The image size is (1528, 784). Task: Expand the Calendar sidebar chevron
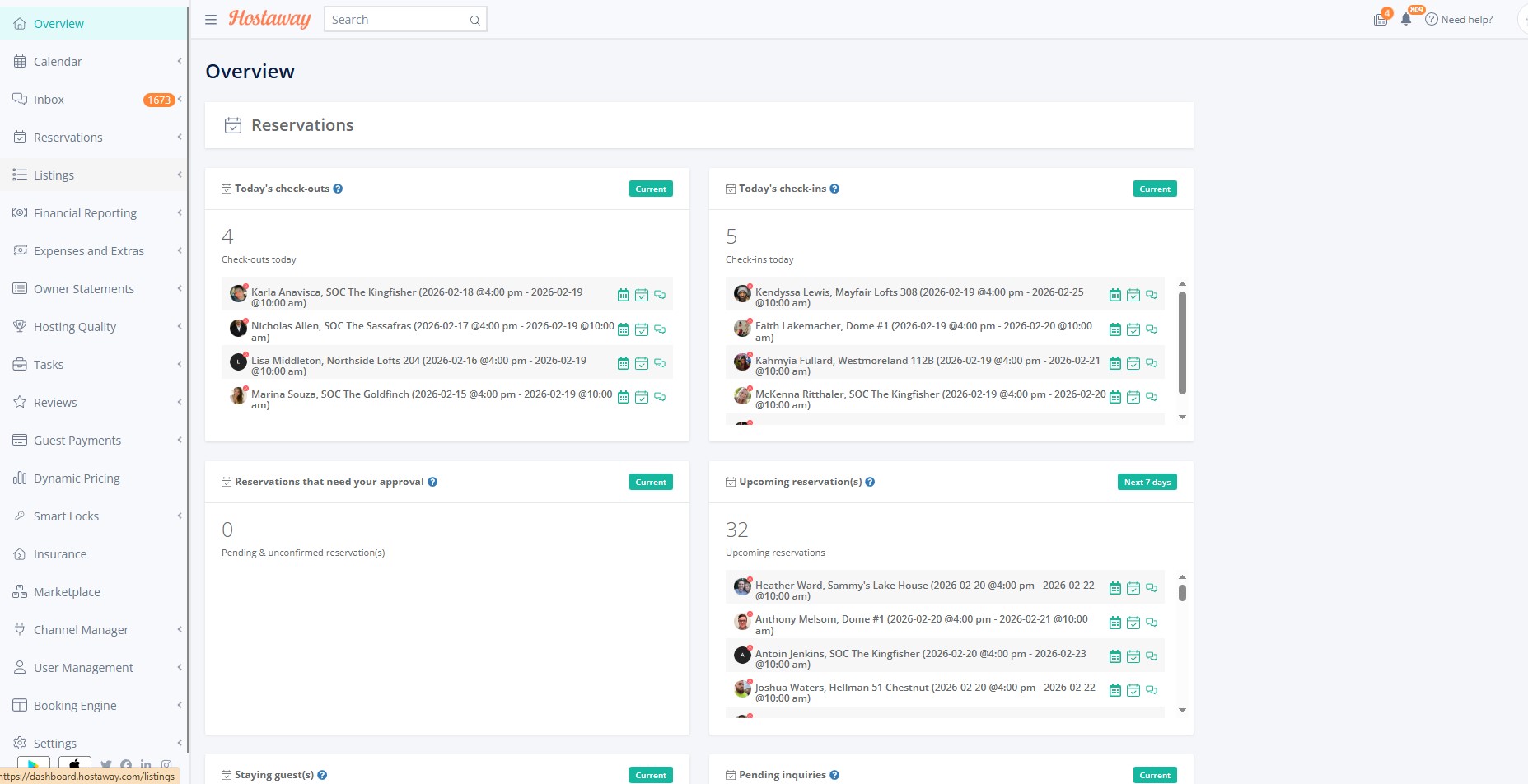point(180,61)
